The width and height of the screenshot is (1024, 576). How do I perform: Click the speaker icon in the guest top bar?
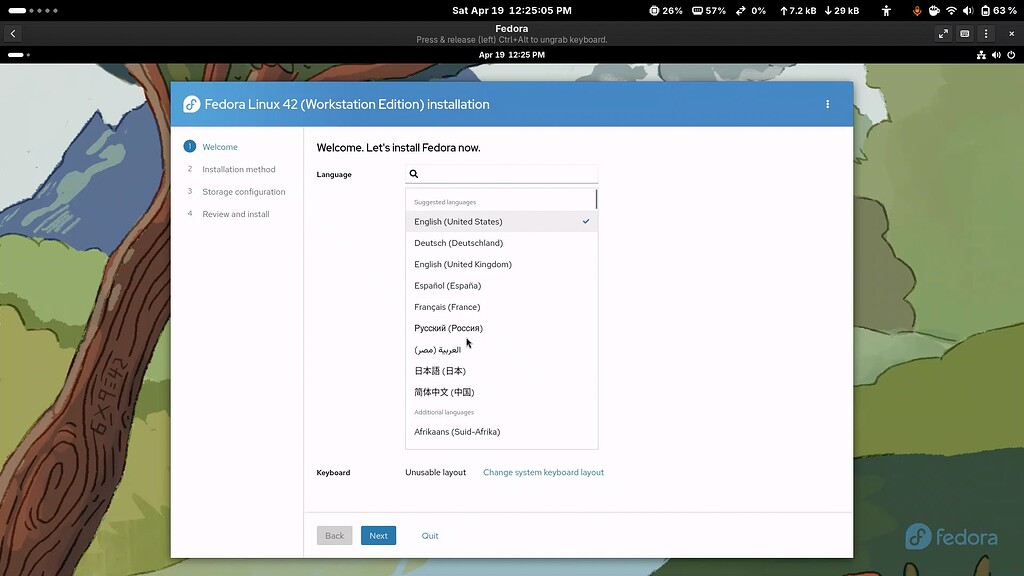click(x=995, y=55)
